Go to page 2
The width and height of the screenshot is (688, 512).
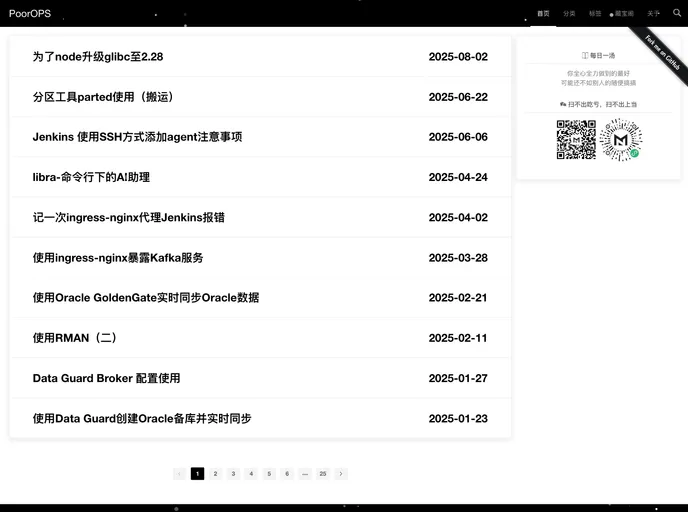coord(215,474)
